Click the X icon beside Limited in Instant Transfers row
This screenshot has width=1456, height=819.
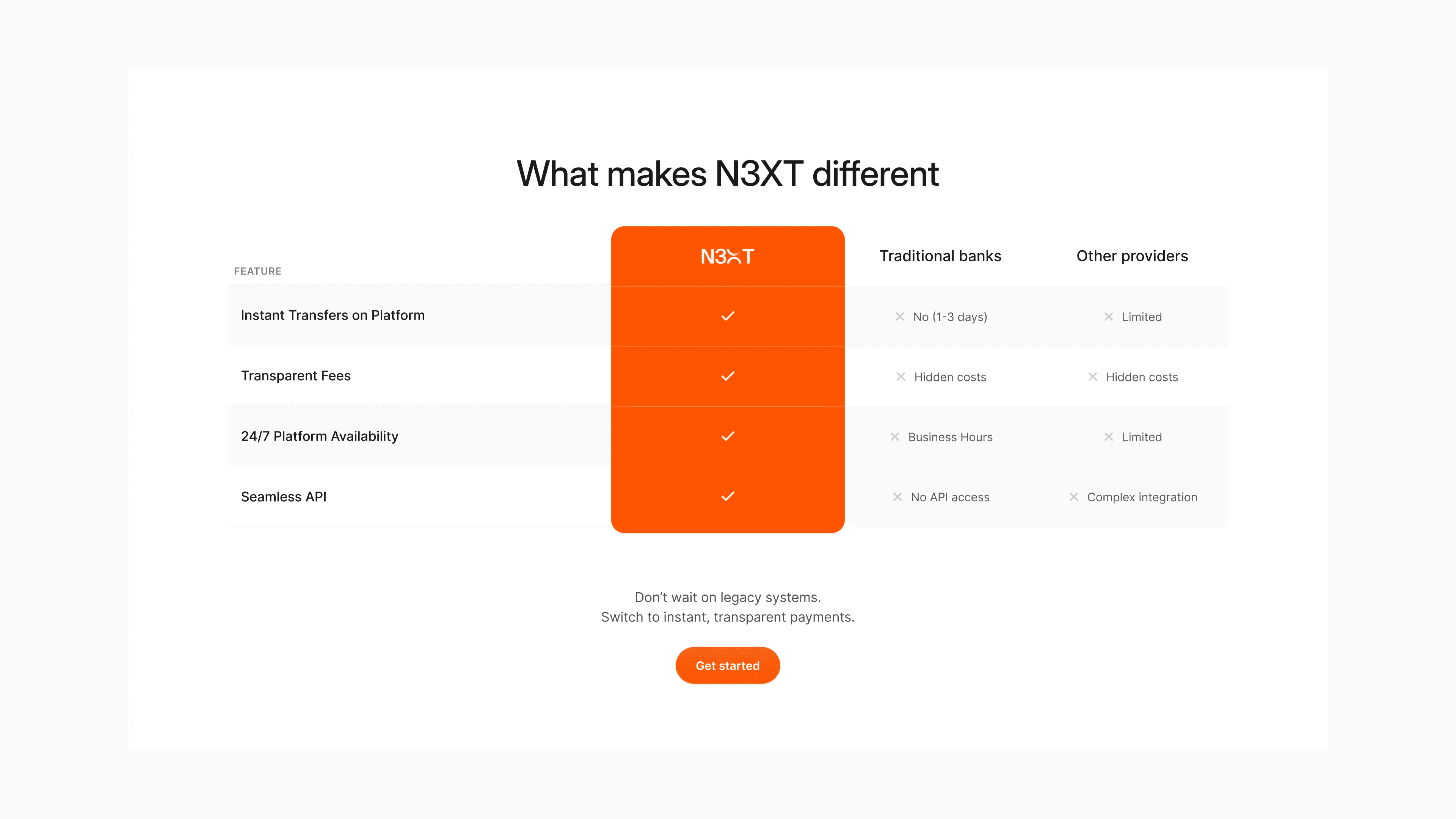click(1109, 317)
